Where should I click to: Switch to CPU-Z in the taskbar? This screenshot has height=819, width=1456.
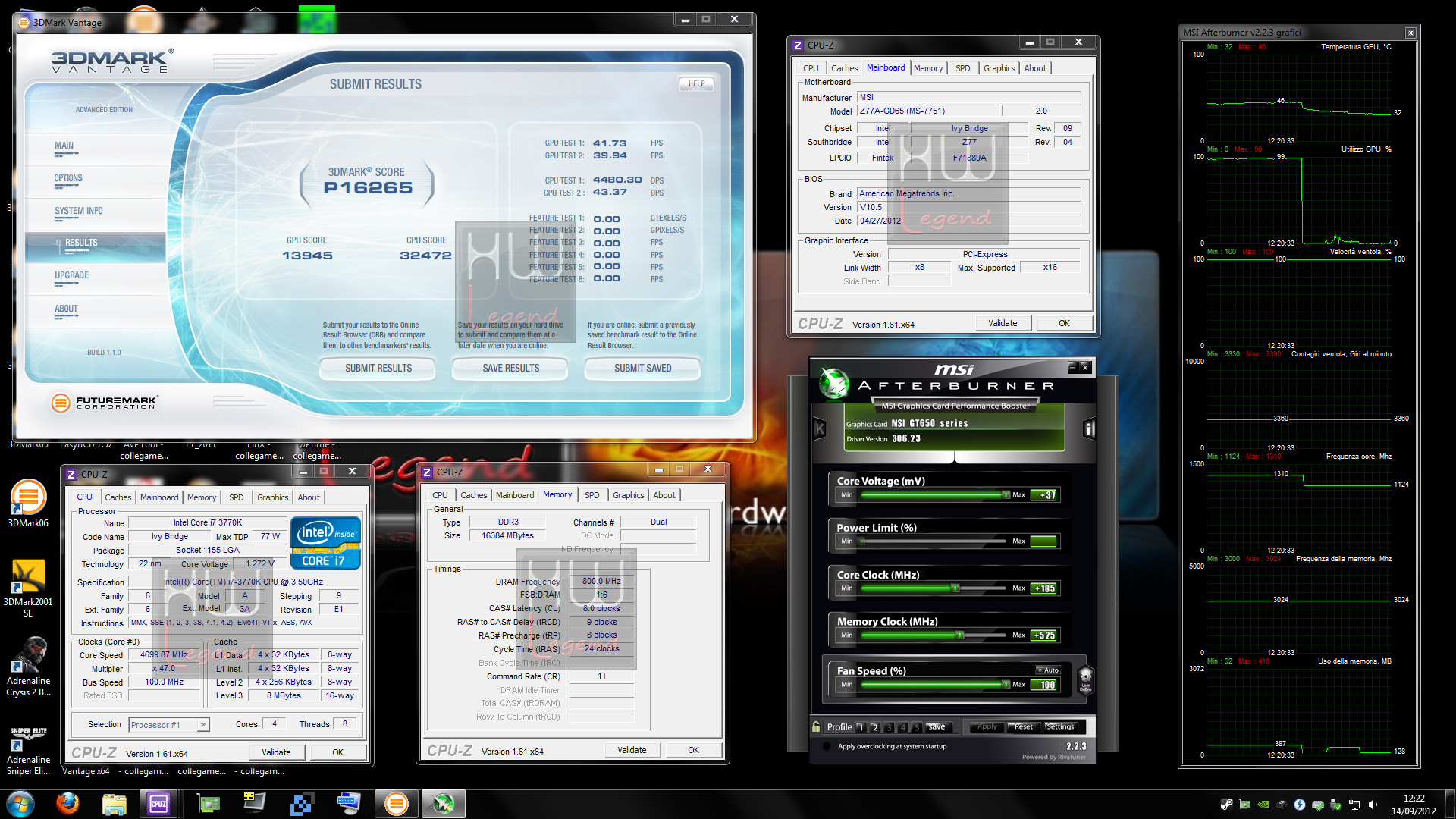coord(158,803)
